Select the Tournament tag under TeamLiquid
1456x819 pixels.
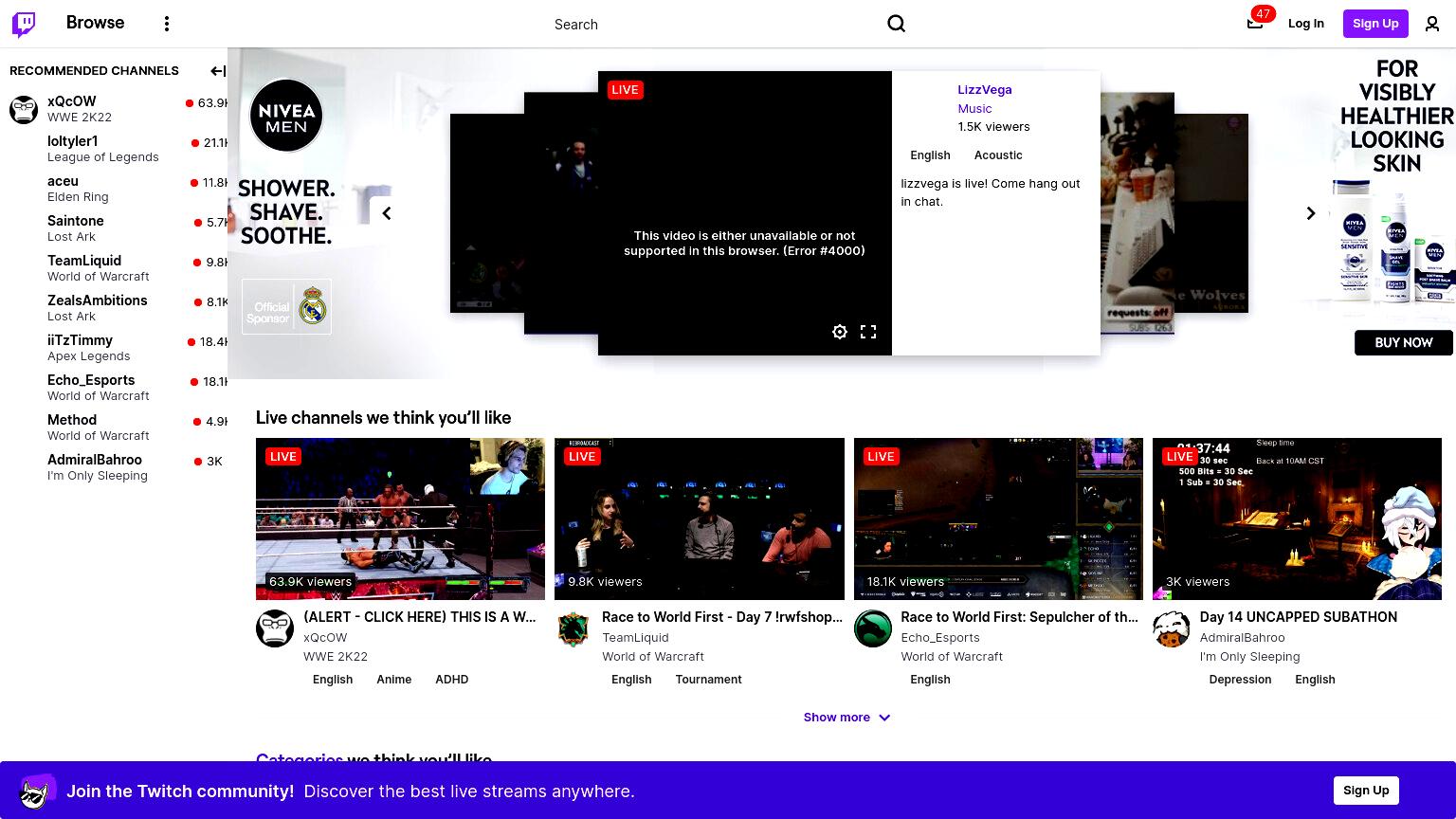click(708, 680)
